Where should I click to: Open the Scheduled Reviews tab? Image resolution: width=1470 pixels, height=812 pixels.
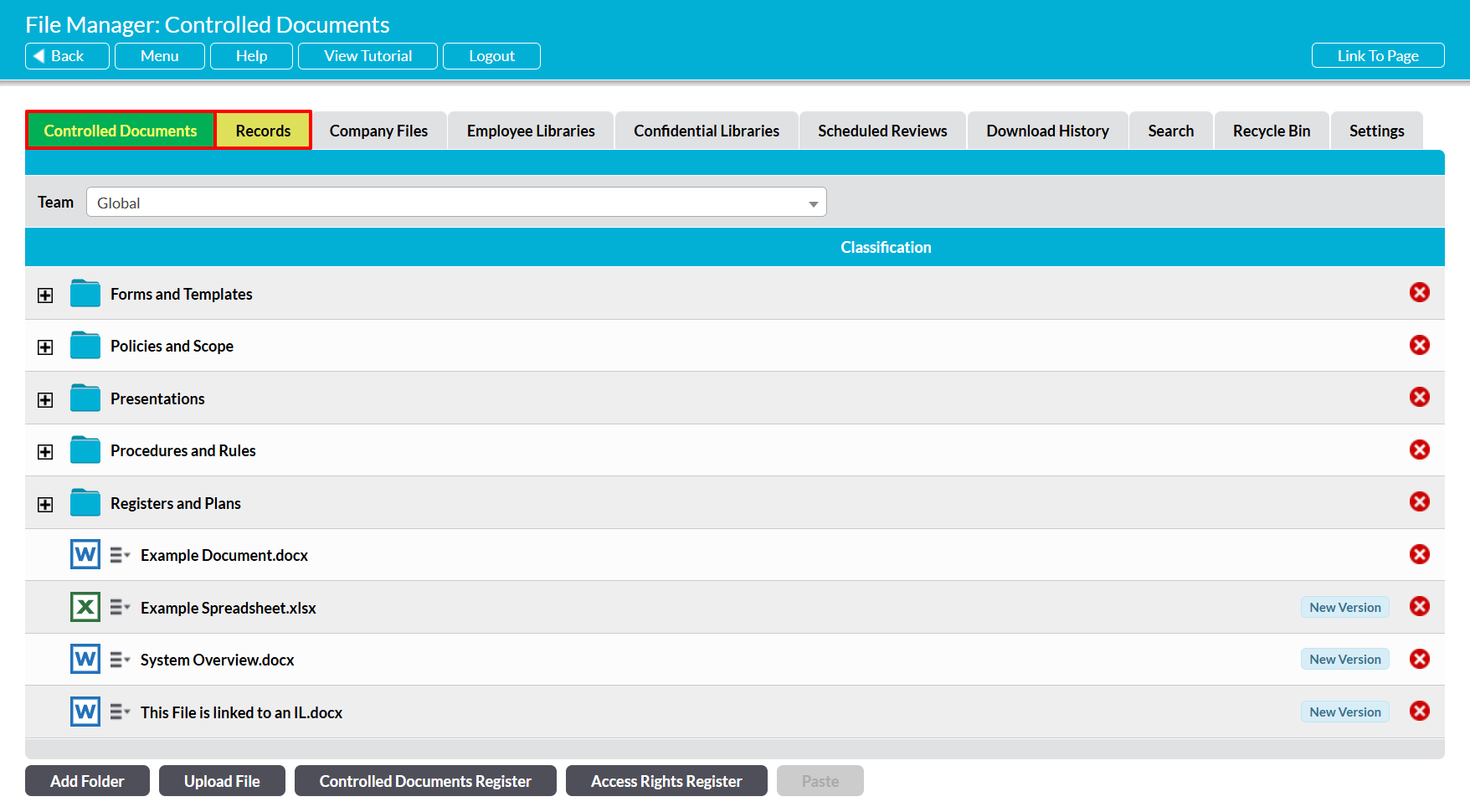pos(882,131)
